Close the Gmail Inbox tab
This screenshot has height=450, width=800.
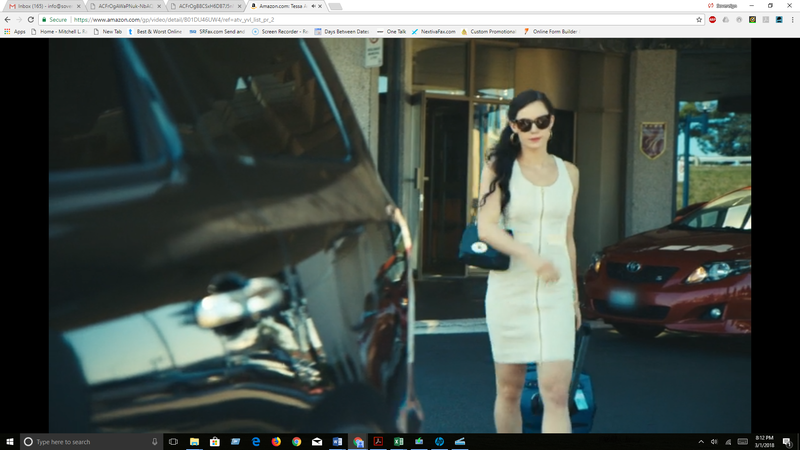pyautogui.click(x=79, y=6)
